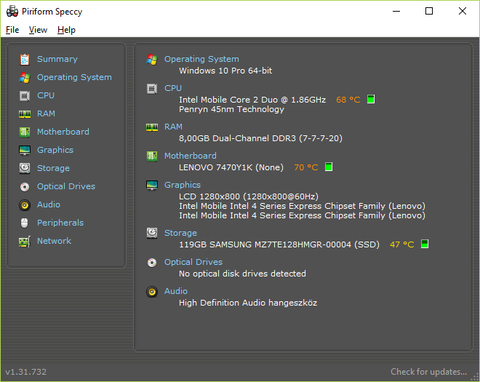
Task: Click Graphics heading link in summary
Action: 182,185
